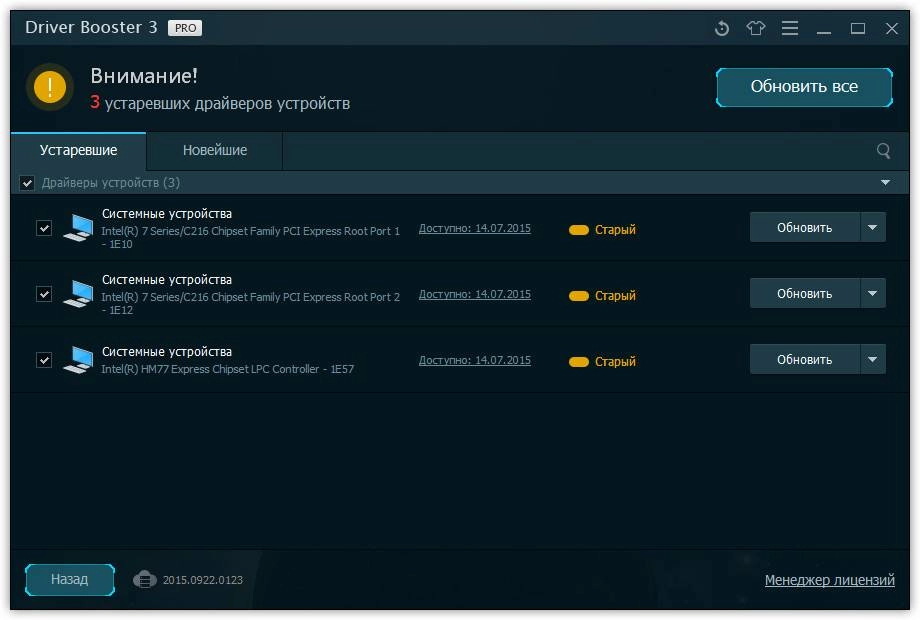The height and width of the screenshot is (620, 920).
Task: Expand dropdown arrow for Root Port 2 update
Action: (x=873, y=293)
